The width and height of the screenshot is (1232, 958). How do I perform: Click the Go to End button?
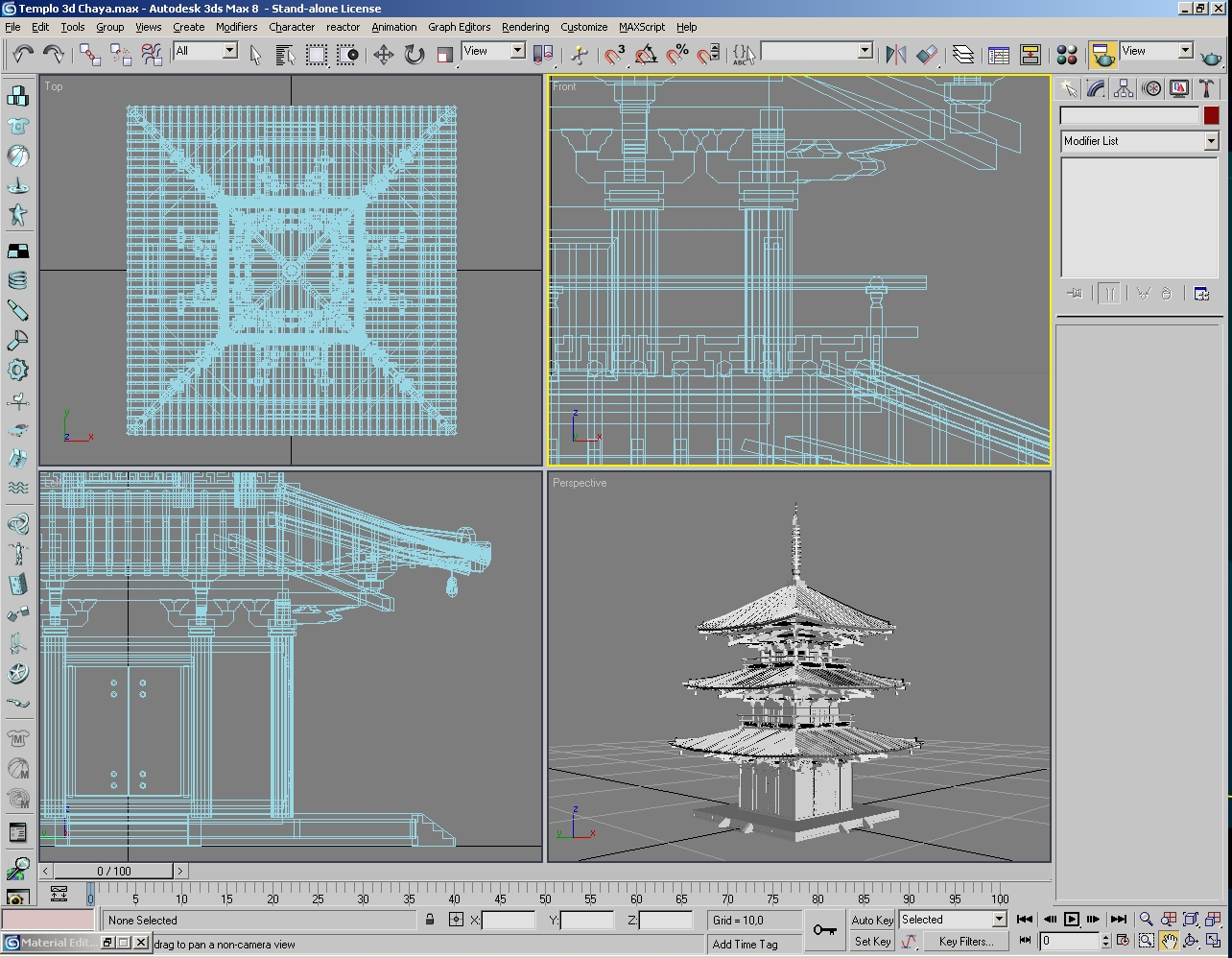pyautogui.click(x=1117, y=920)
